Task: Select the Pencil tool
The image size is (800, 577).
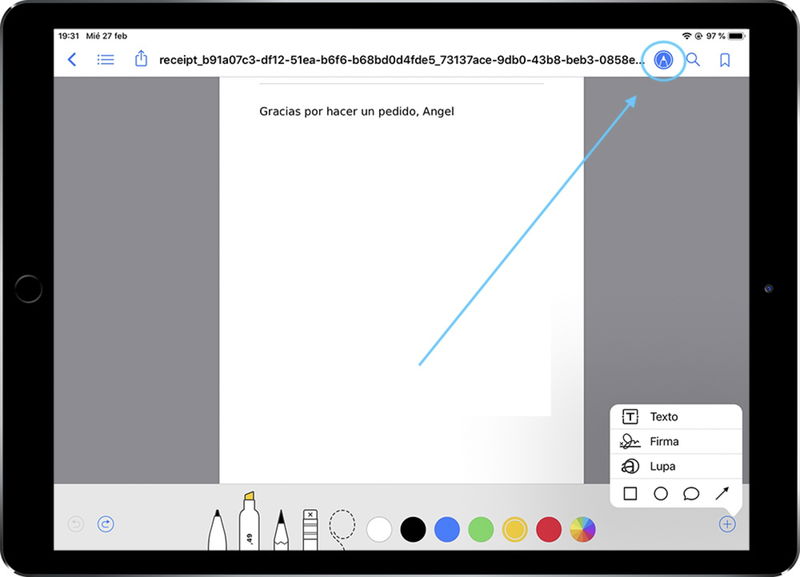Action: (x=283, y=522)
